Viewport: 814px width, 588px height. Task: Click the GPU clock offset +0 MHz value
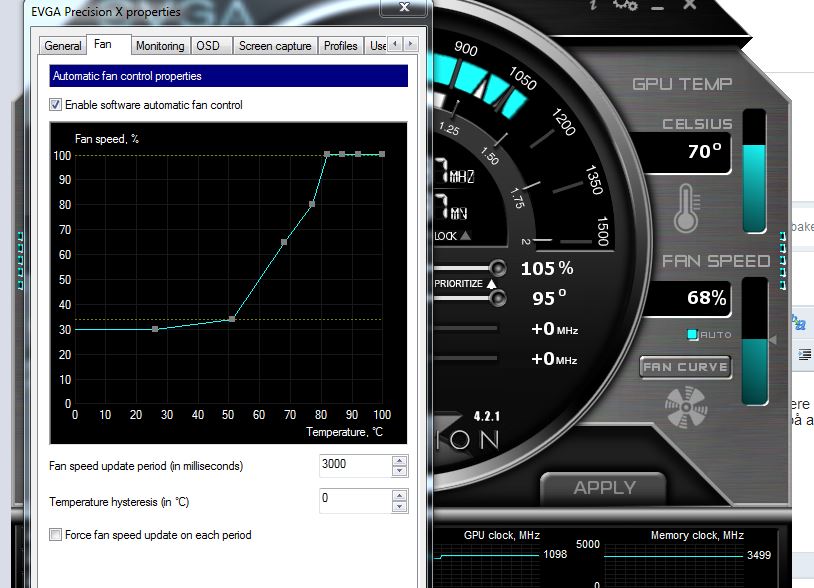pyautogui.click(x=554, y=329)
